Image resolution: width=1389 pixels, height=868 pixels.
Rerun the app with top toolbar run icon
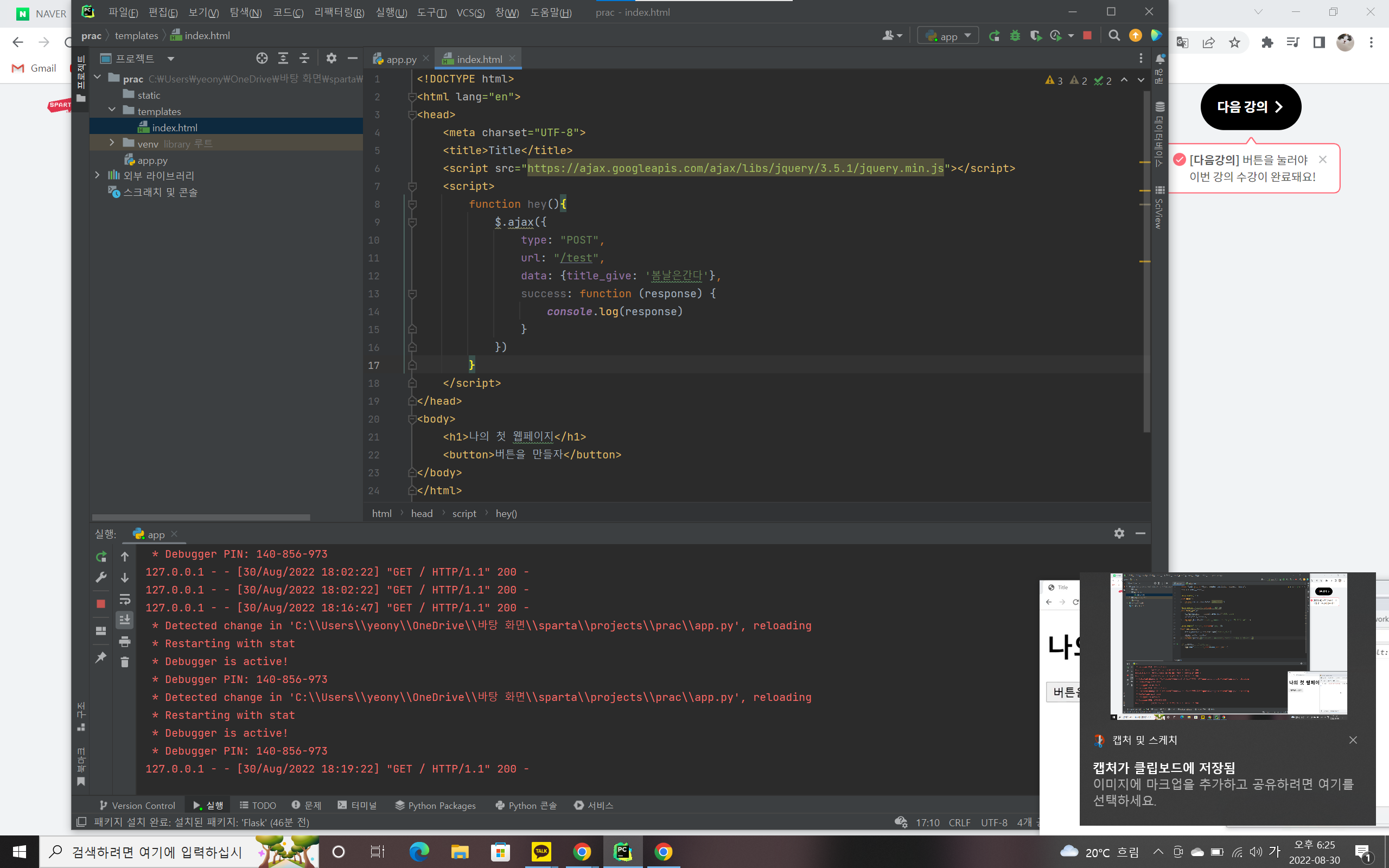[994, 36]
